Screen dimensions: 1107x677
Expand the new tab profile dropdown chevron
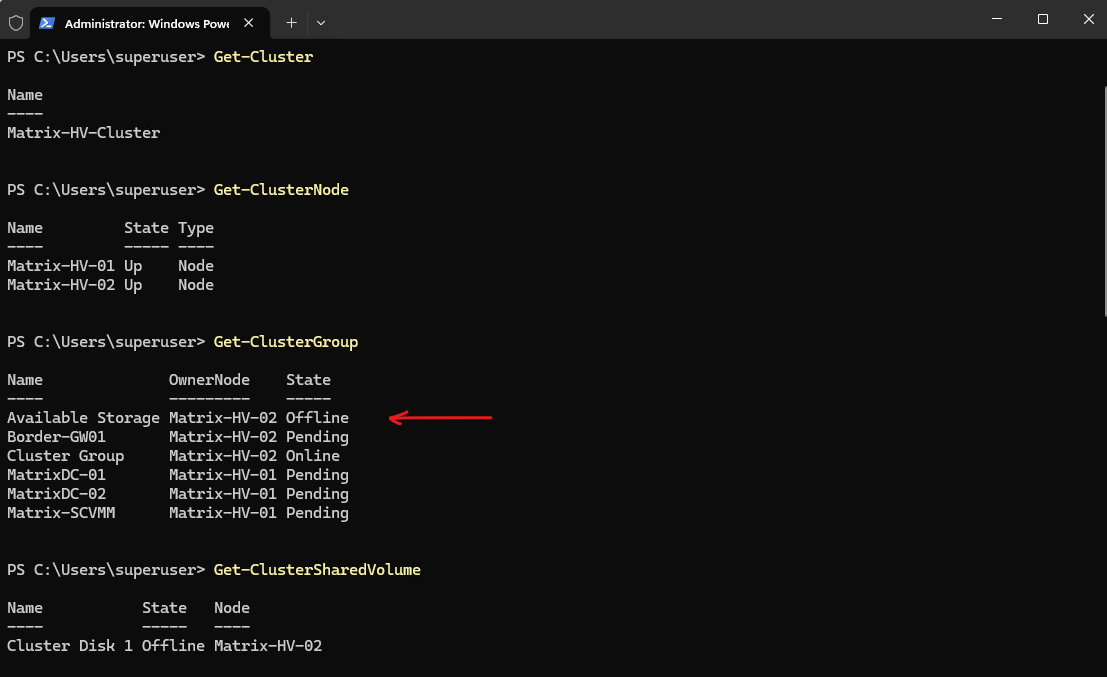click(321, 23)
